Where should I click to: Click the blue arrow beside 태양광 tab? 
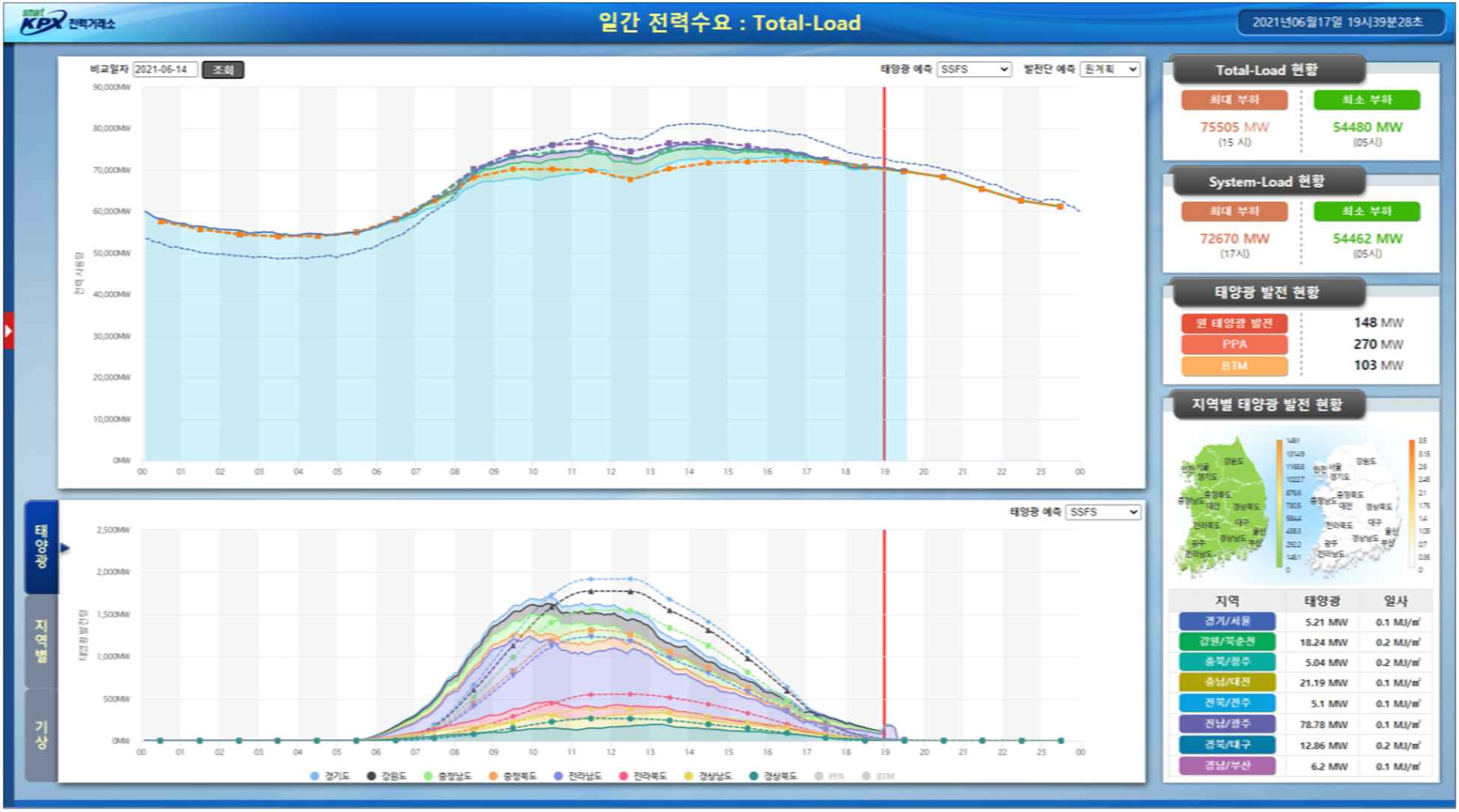65,548
